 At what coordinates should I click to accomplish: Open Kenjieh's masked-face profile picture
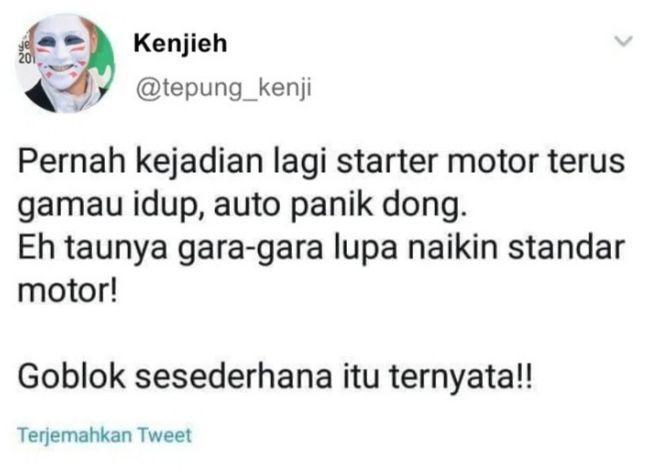pos(65,63)
